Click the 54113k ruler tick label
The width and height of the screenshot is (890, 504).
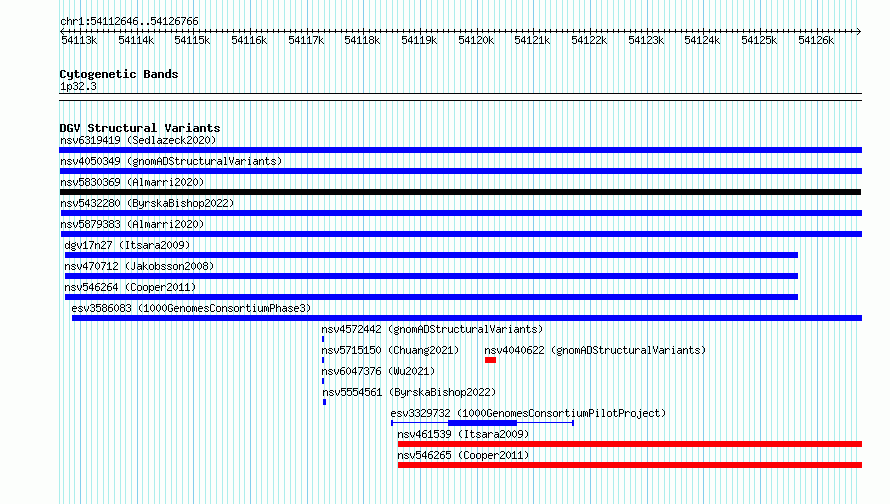click(x=79, y=40)
